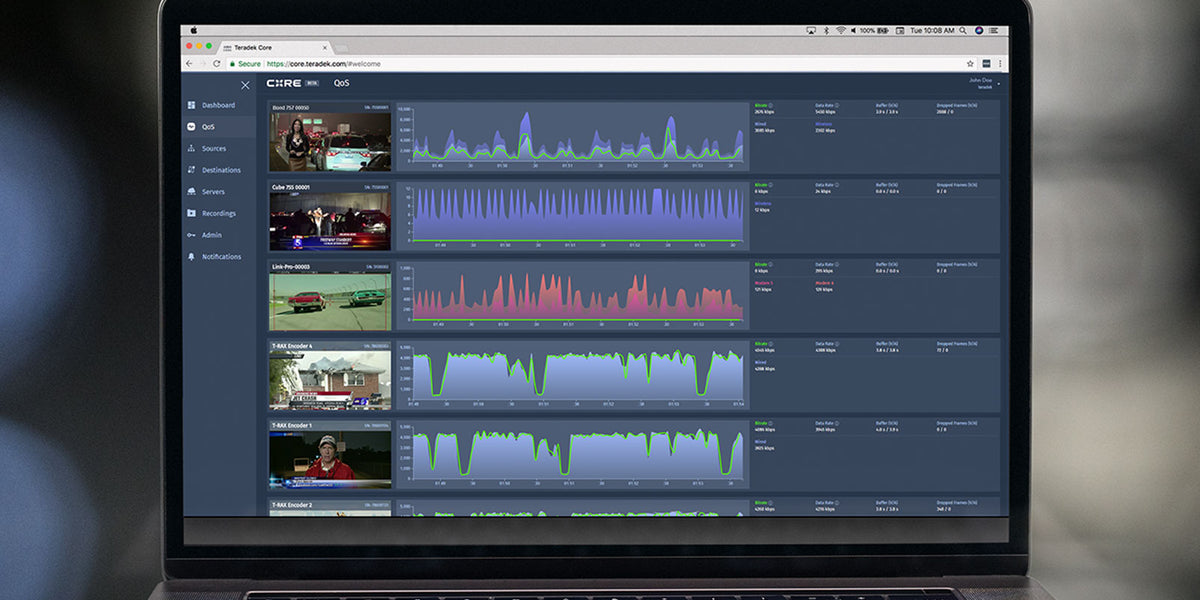Viewport: 1200px width, 600px height.
Task: Open T-RAX Encoder 4 video thumbnail
Action: [330, 380]
